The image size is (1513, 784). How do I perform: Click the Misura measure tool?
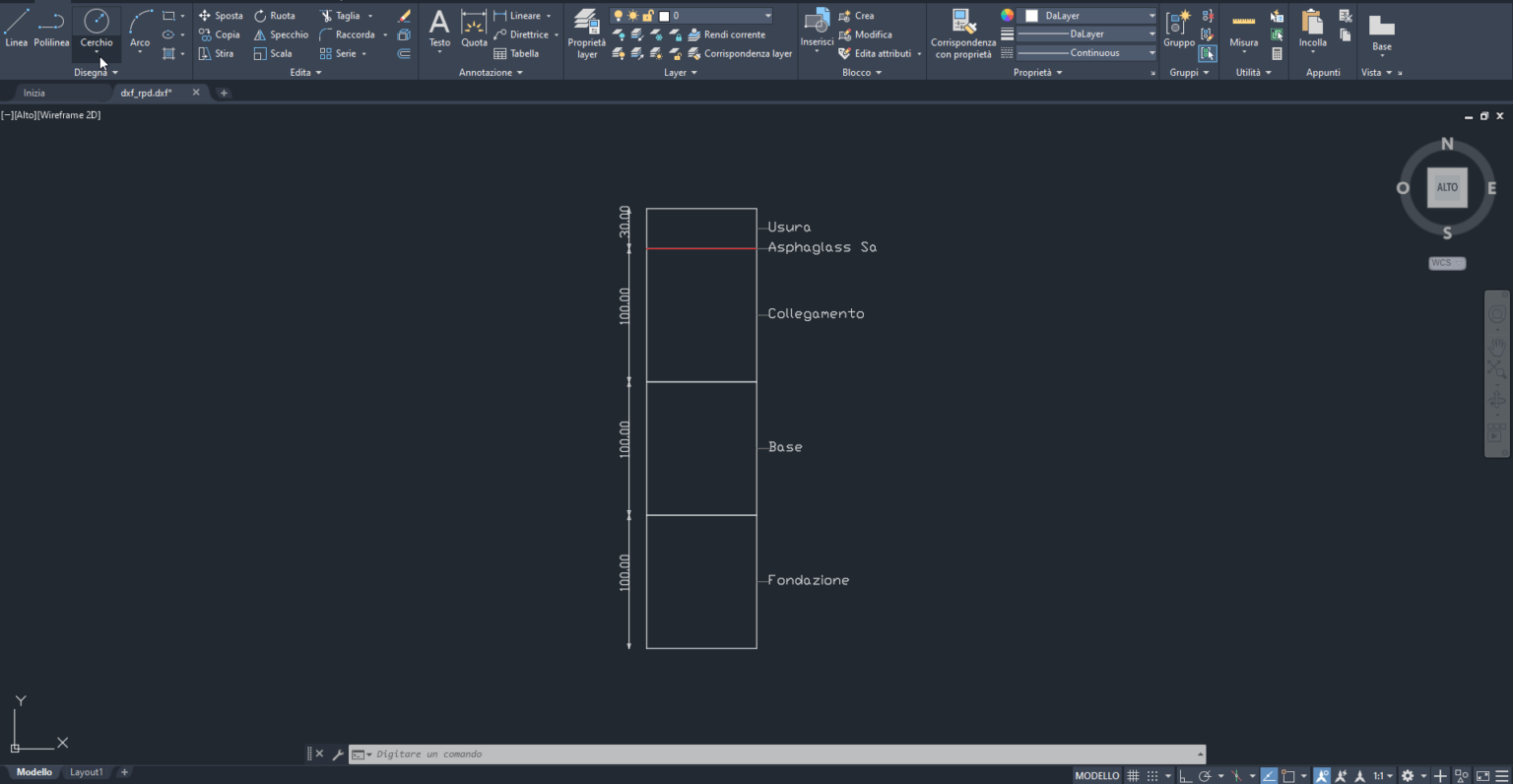(1243, 28)
